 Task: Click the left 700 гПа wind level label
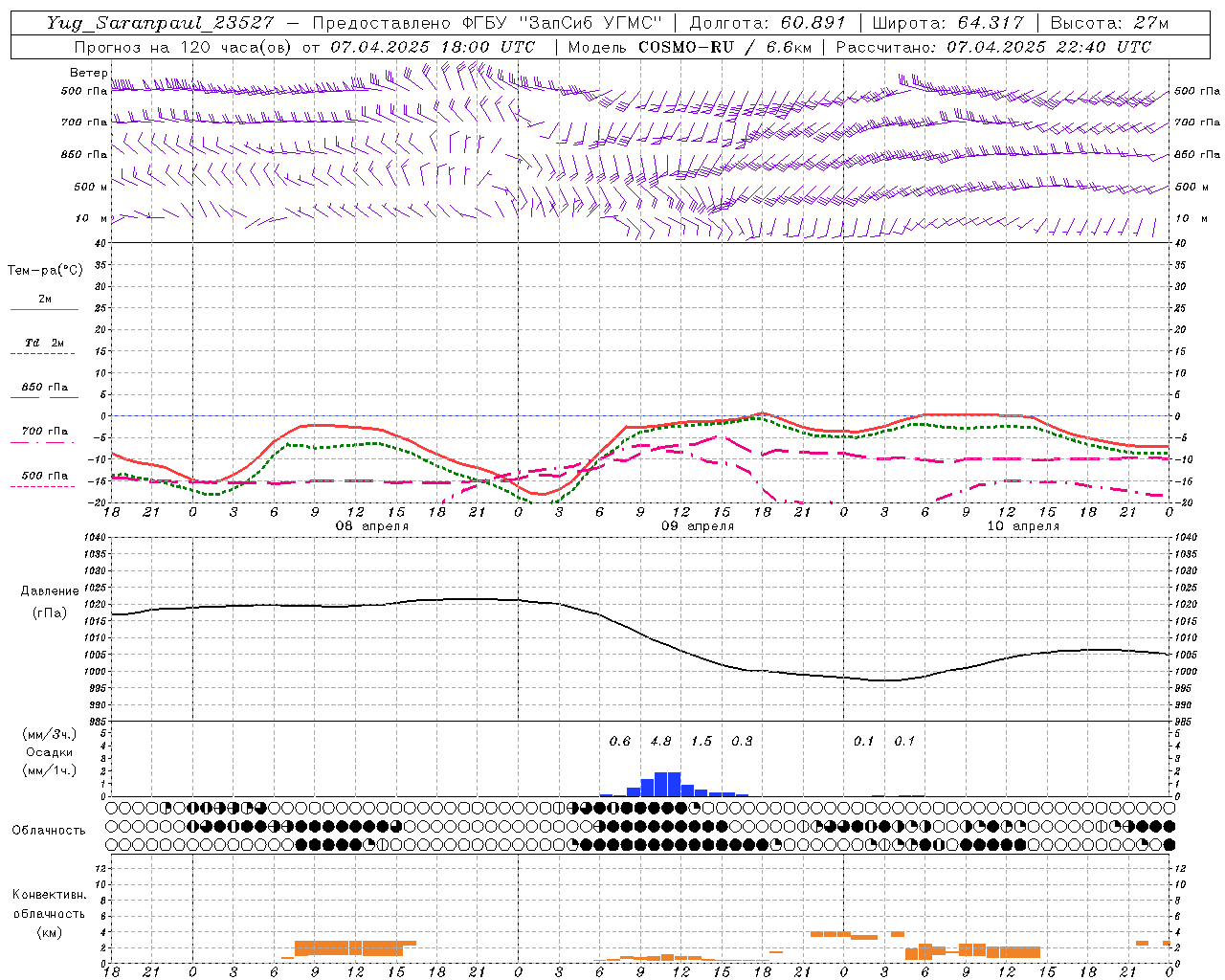click(84, 122)
